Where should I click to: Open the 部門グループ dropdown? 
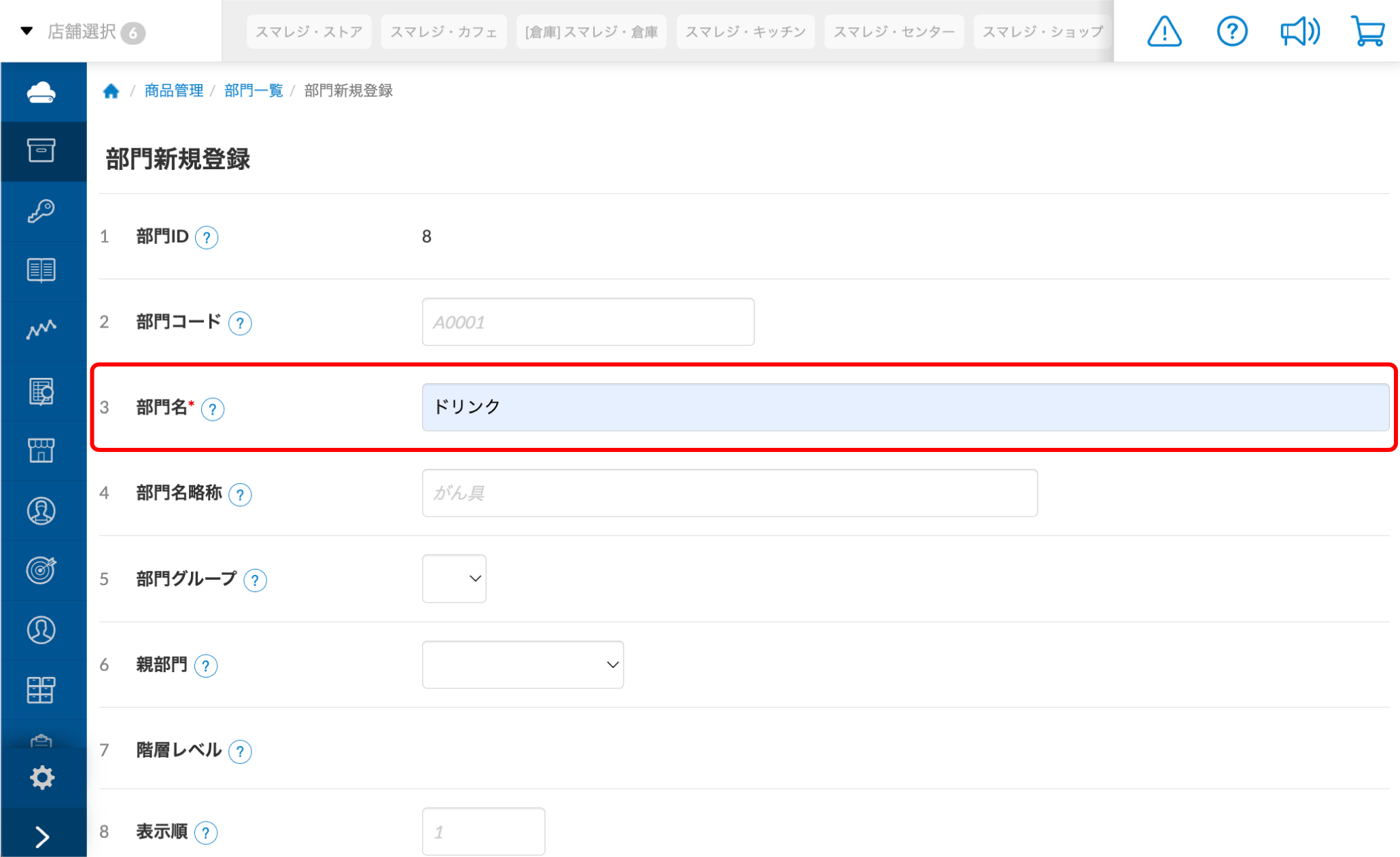tap(453, 578)
